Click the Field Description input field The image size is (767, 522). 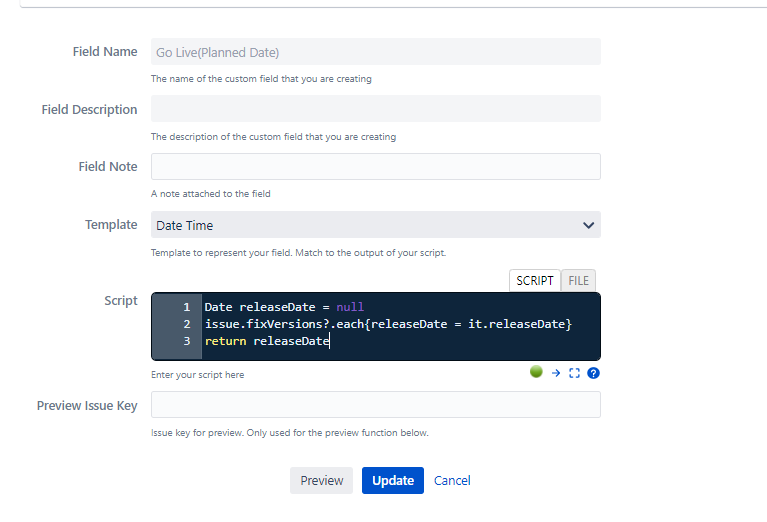[376, 109]
